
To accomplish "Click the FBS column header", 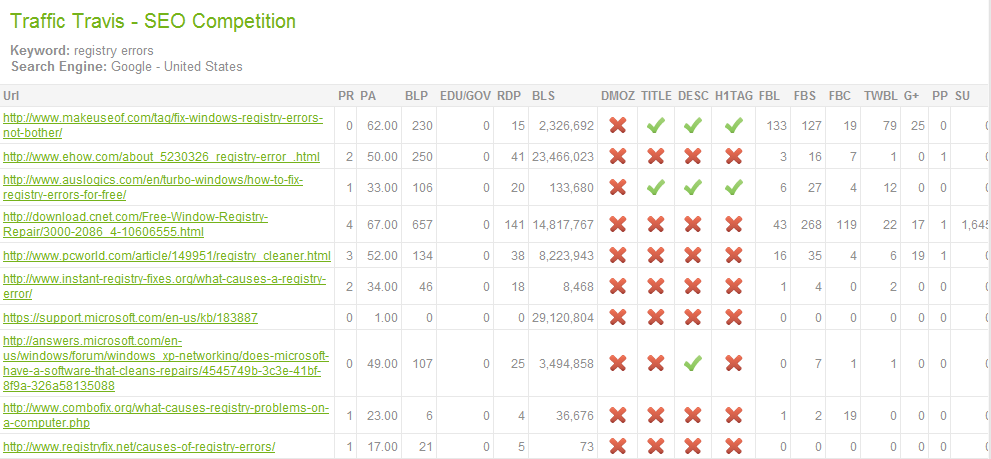I will (805, 96).
